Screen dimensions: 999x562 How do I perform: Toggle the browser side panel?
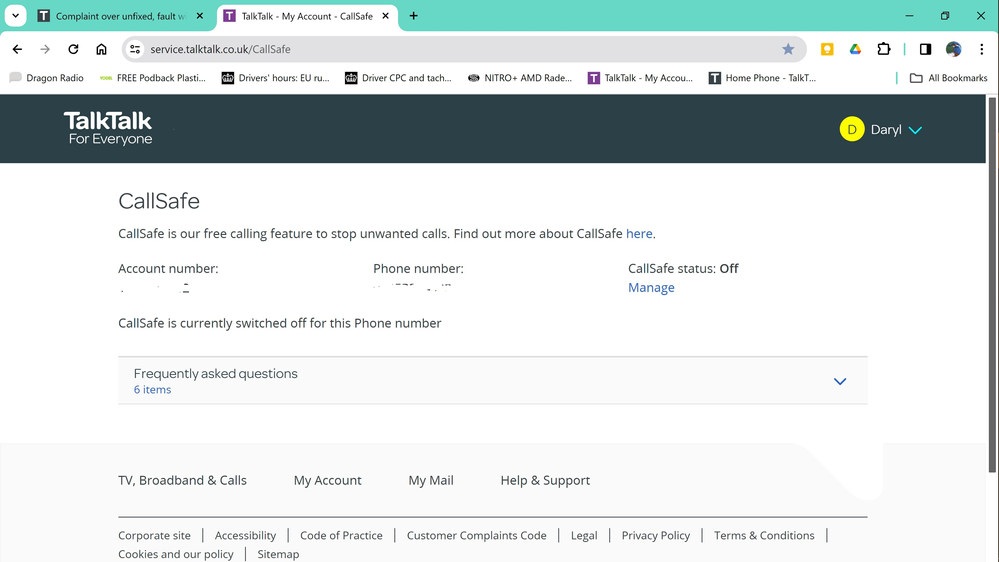click(x=925, y=49)
